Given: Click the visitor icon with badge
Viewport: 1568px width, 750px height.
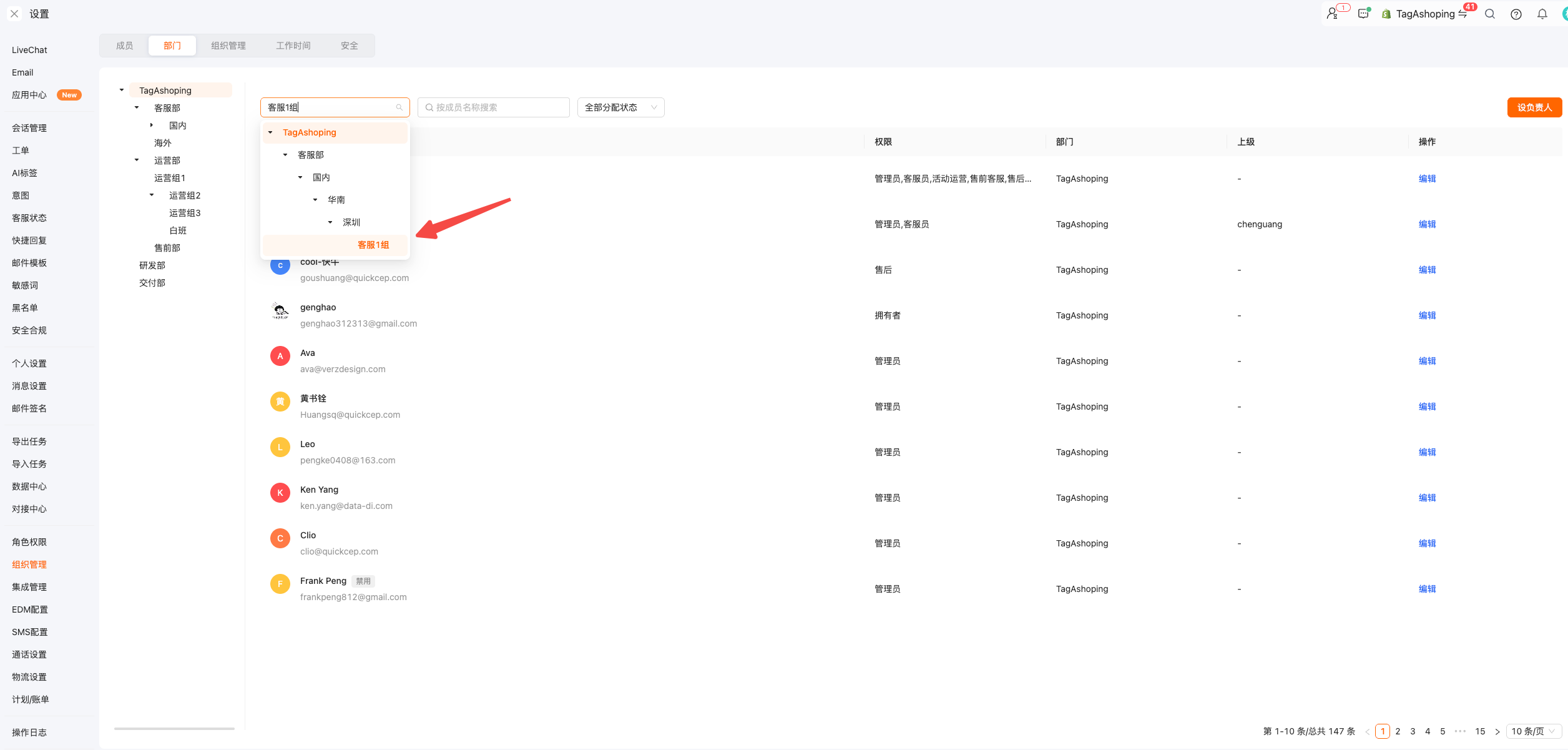Looking at the screenshot, I should (1333, 13).
